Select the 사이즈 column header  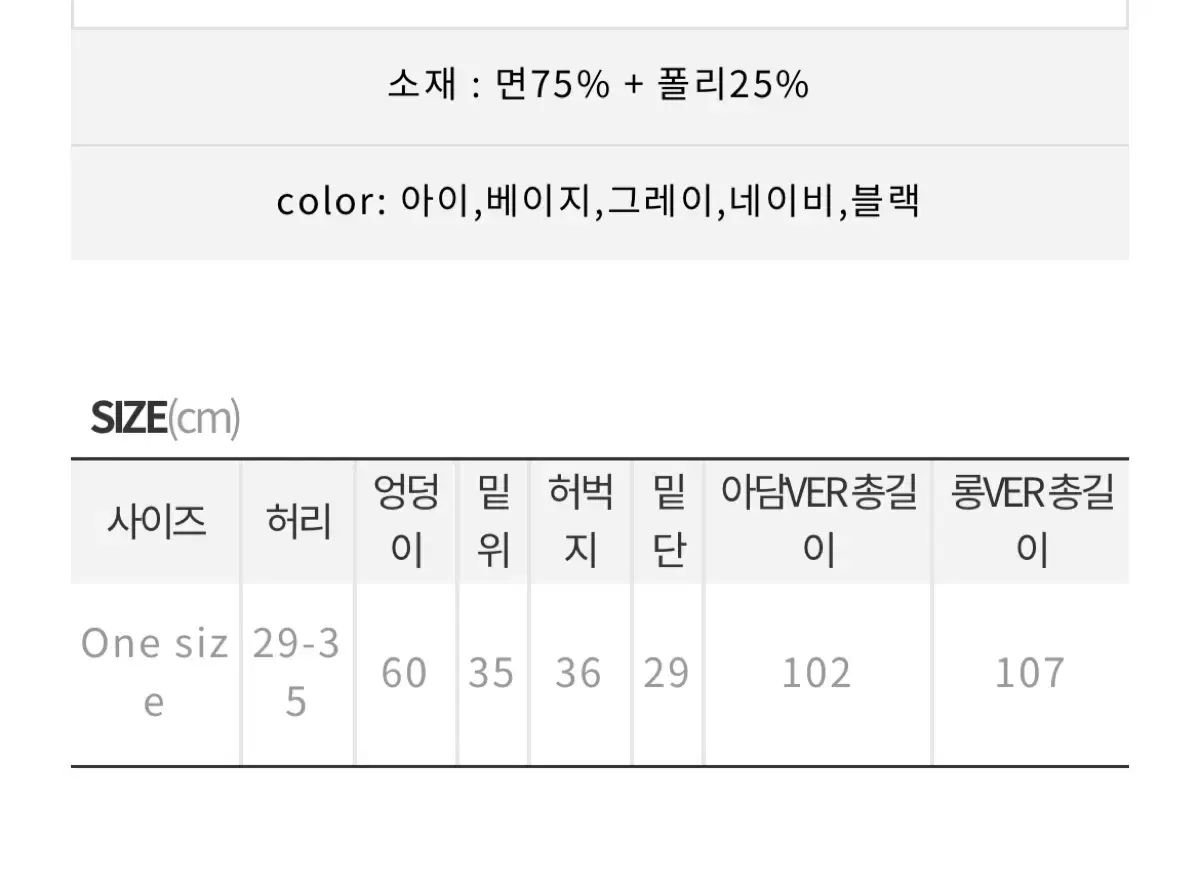click(x=156, y=521)
